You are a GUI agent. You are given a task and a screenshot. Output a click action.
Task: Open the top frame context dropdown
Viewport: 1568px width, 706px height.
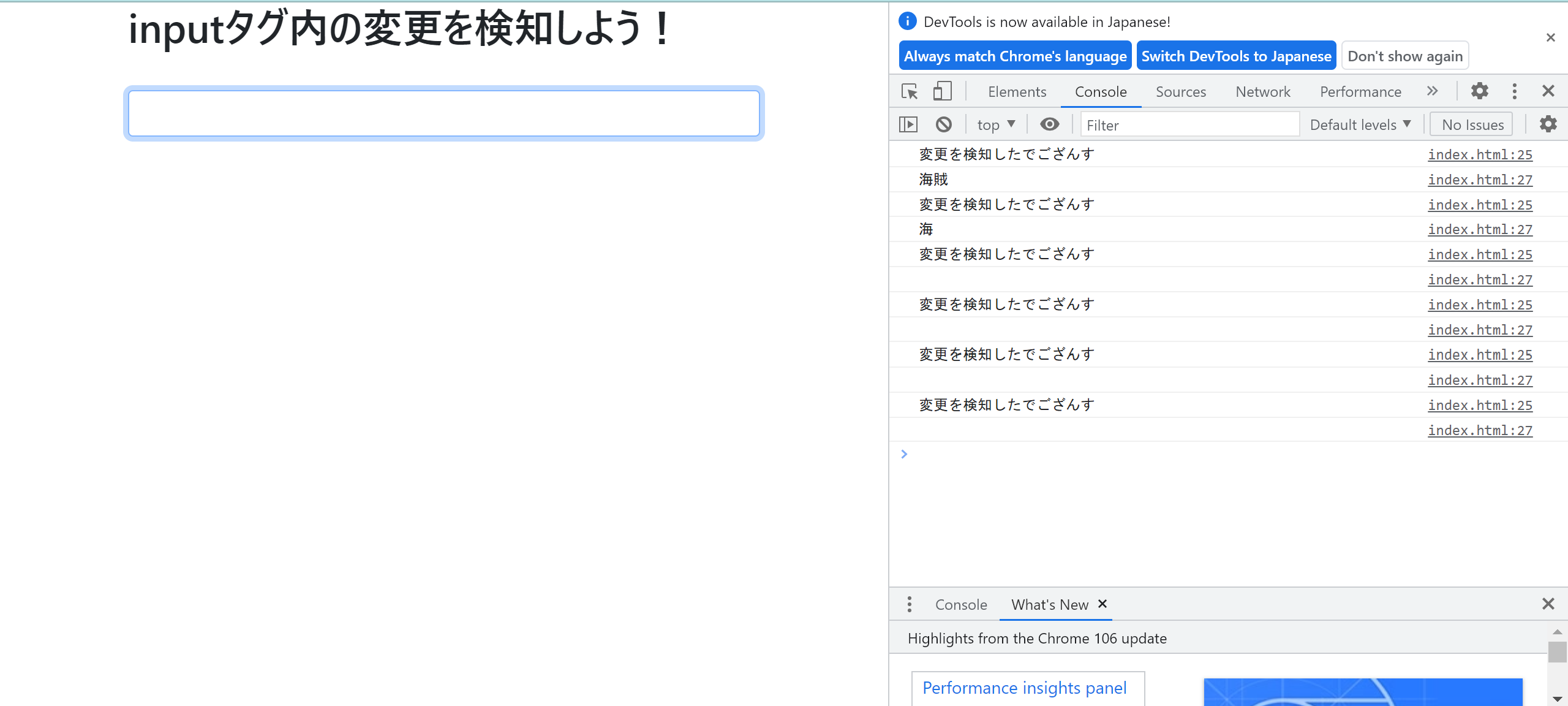[x=995, y=124]
